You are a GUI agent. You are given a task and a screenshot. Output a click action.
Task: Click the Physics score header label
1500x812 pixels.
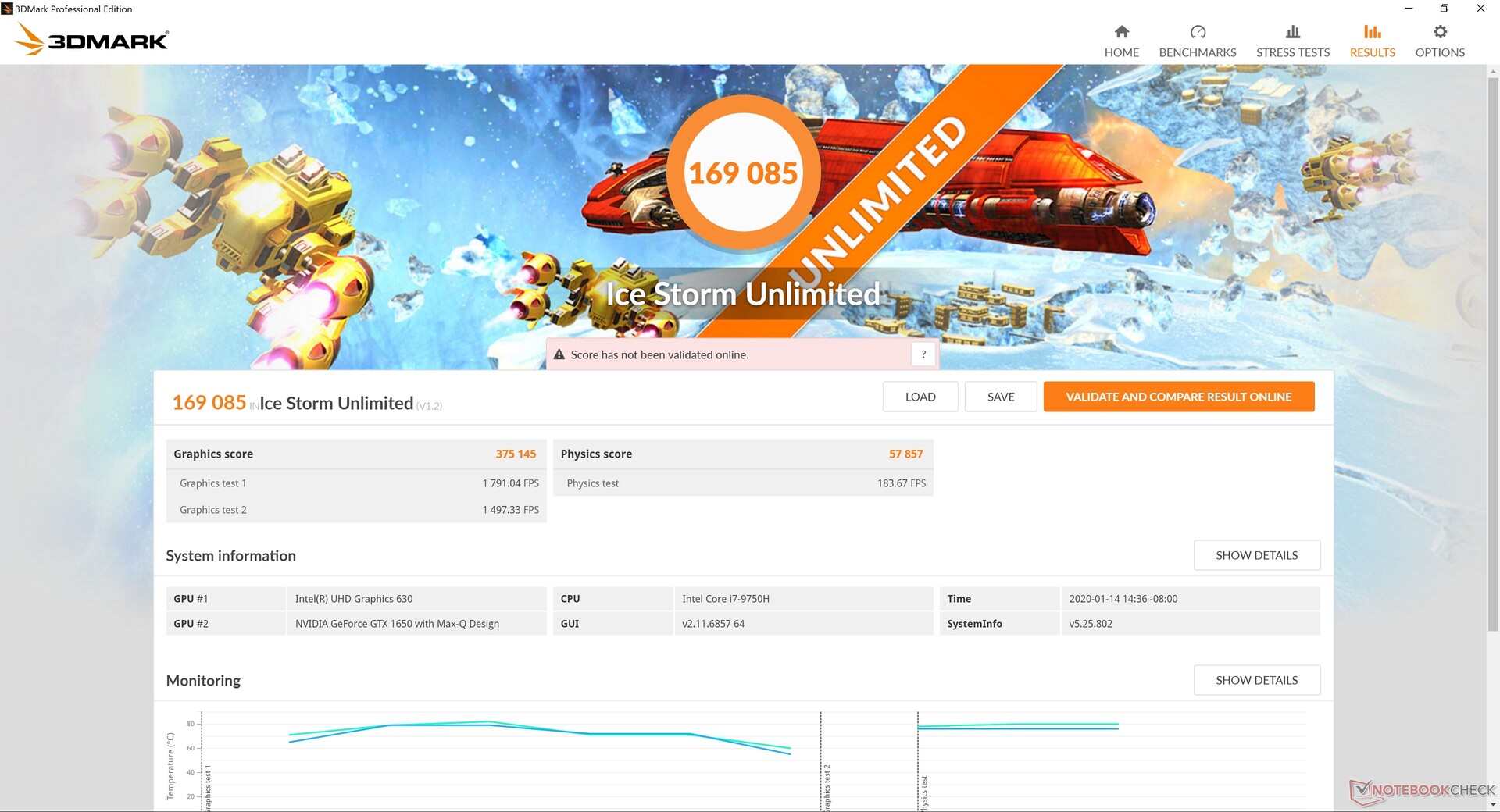click(x=596, y=454)
